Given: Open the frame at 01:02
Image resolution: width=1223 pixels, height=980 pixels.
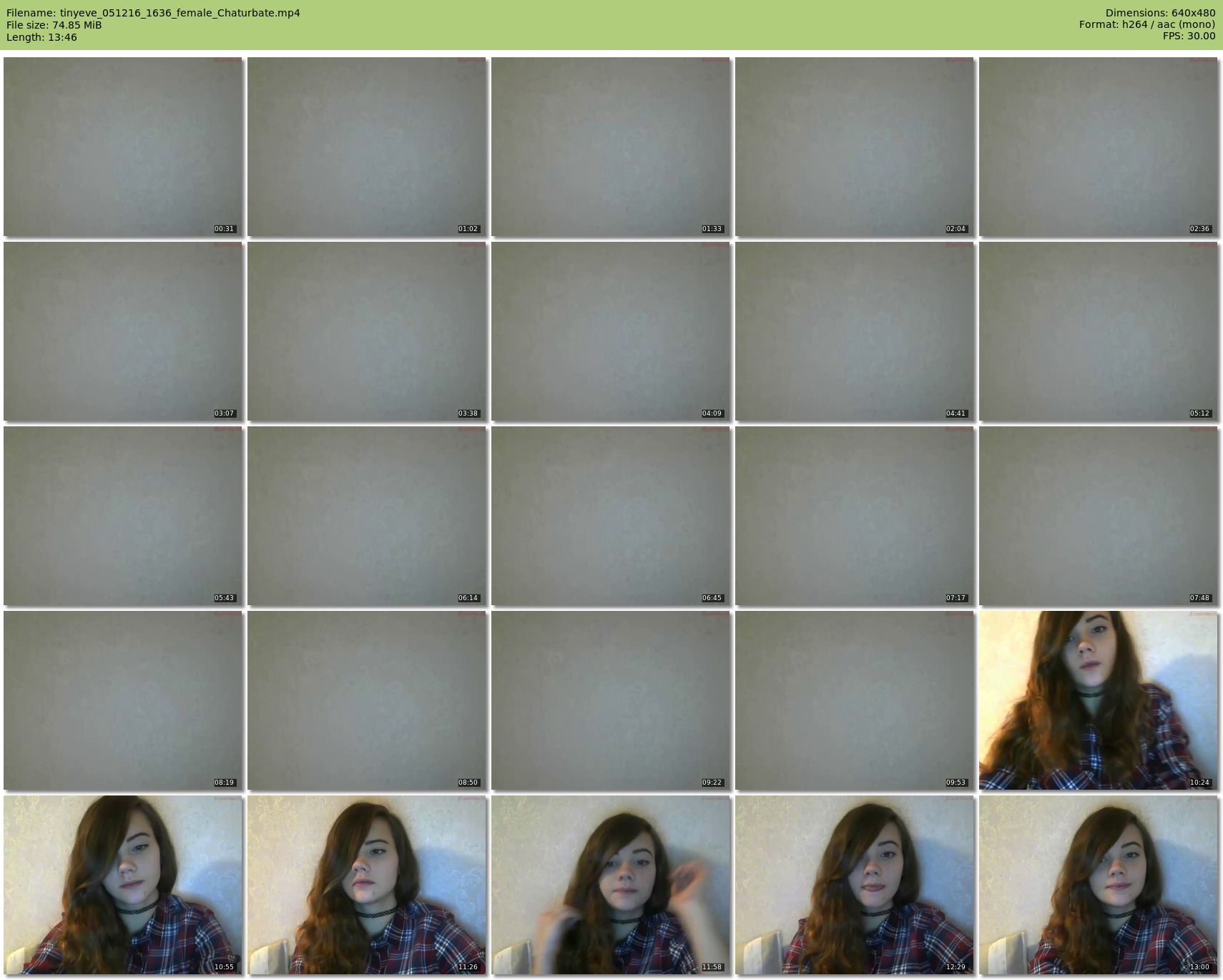Looking at the screenshot, I should pos(367,147).
